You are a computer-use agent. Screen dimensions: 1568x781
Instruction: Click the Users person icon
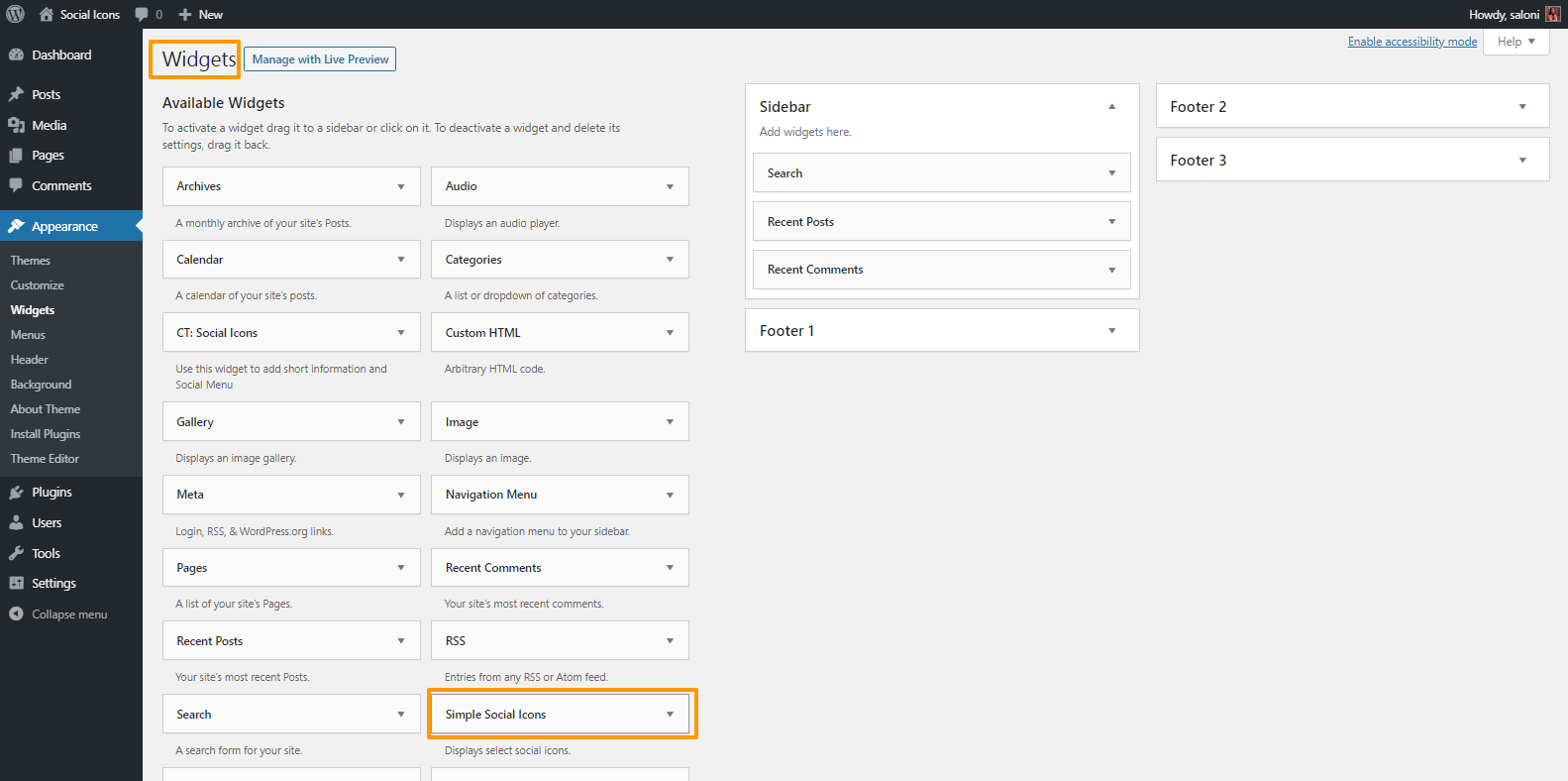(16, 522)
